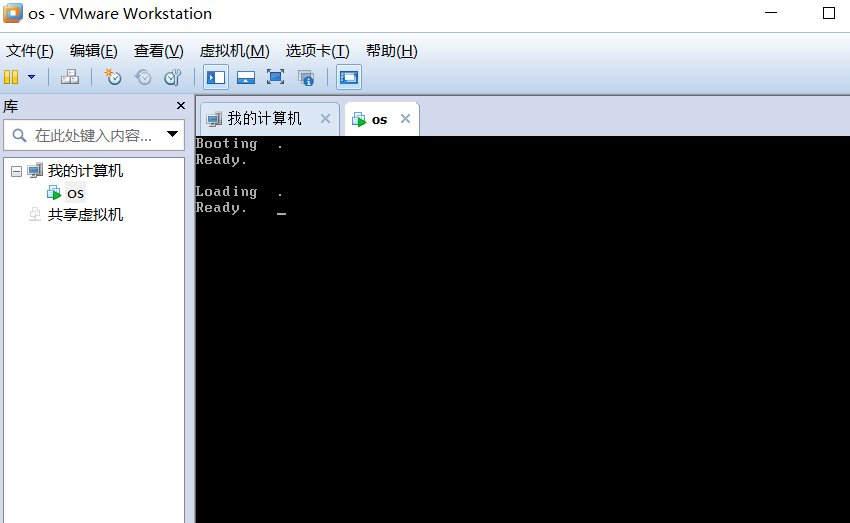Select 共享虚拟机 in the library tree

85,215
